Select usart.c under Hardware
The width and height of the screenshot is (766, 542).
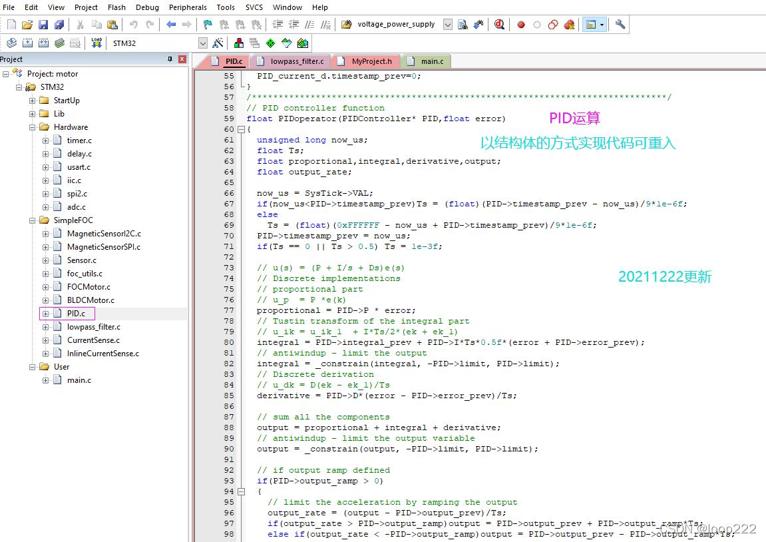79,167
